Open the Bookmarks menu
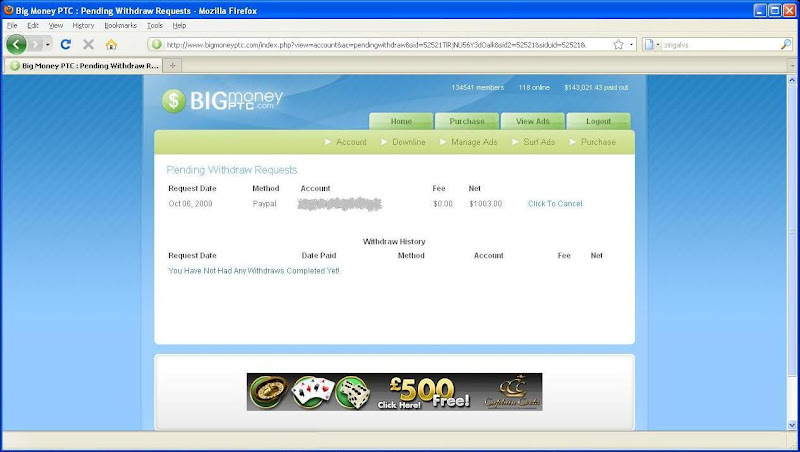Viewport: 800px width, 452px height. 120,25
